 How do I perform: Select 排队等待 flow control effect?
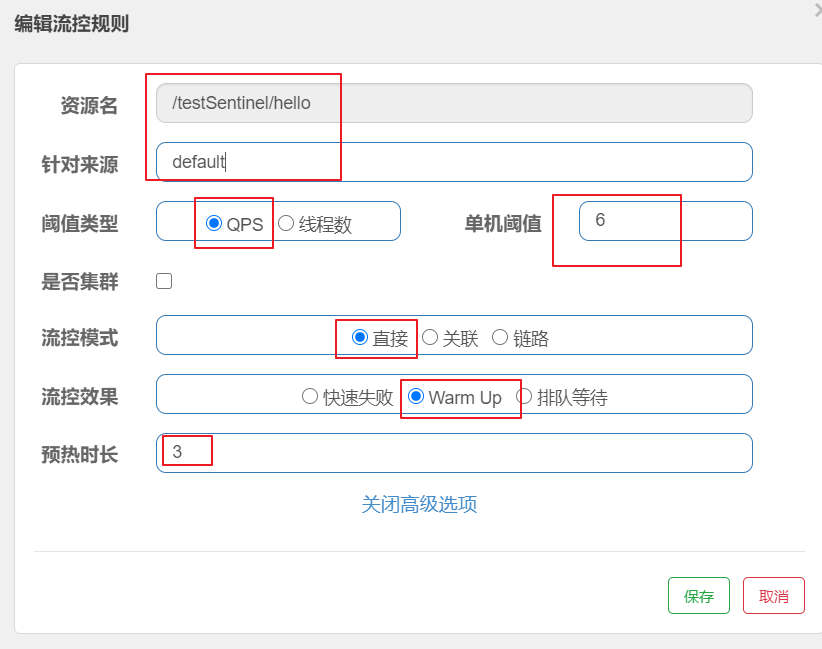524,396
